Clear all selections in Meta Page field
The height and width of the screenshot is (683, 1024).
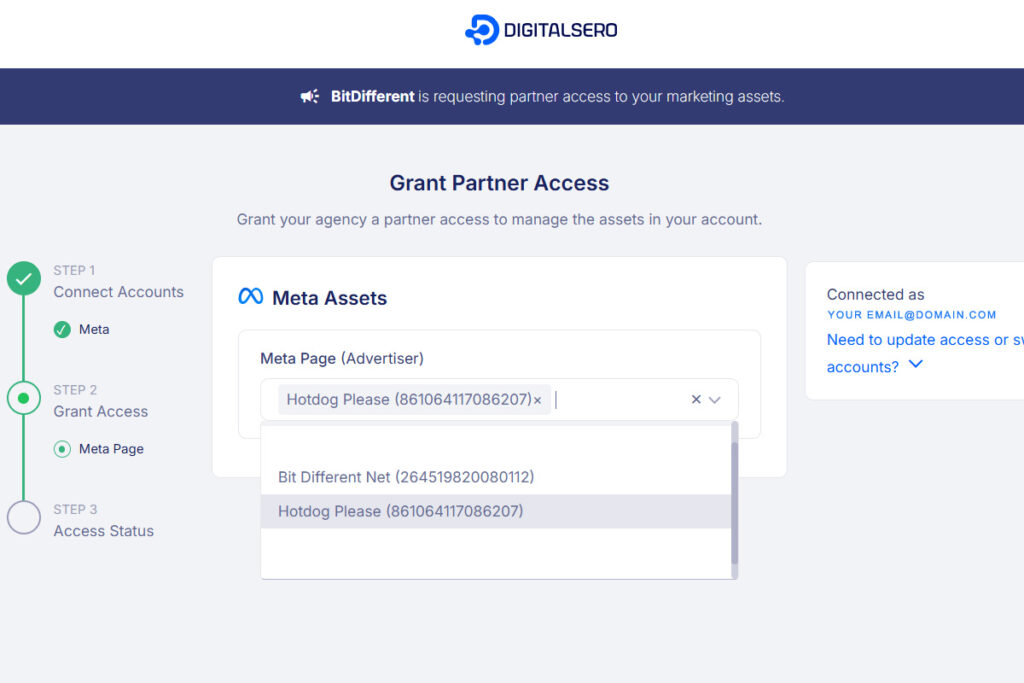pyautogui.click(x=696, y=399)
